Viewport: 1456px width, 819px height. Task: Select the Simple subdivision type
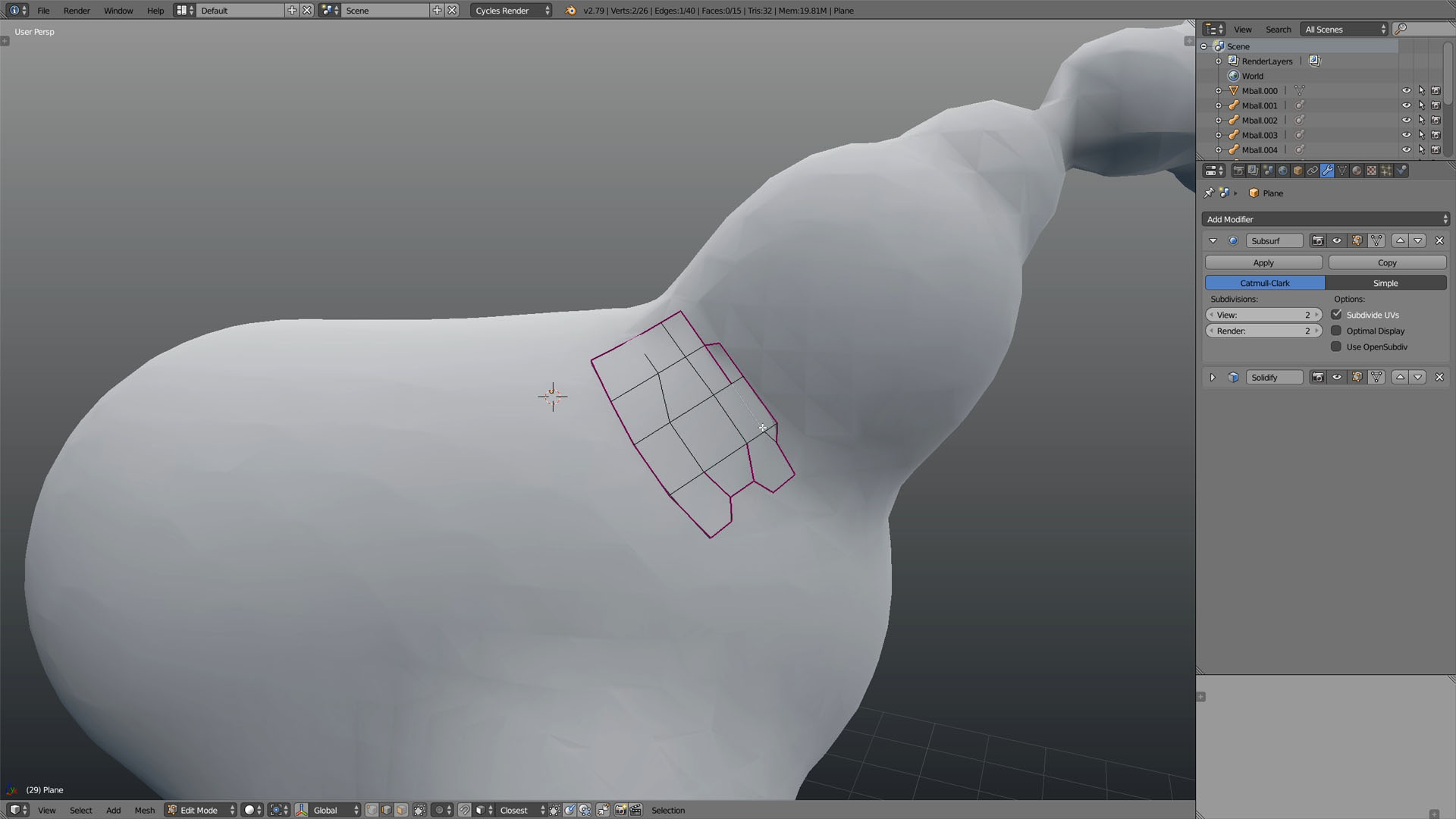click(x=1385, y=283)
